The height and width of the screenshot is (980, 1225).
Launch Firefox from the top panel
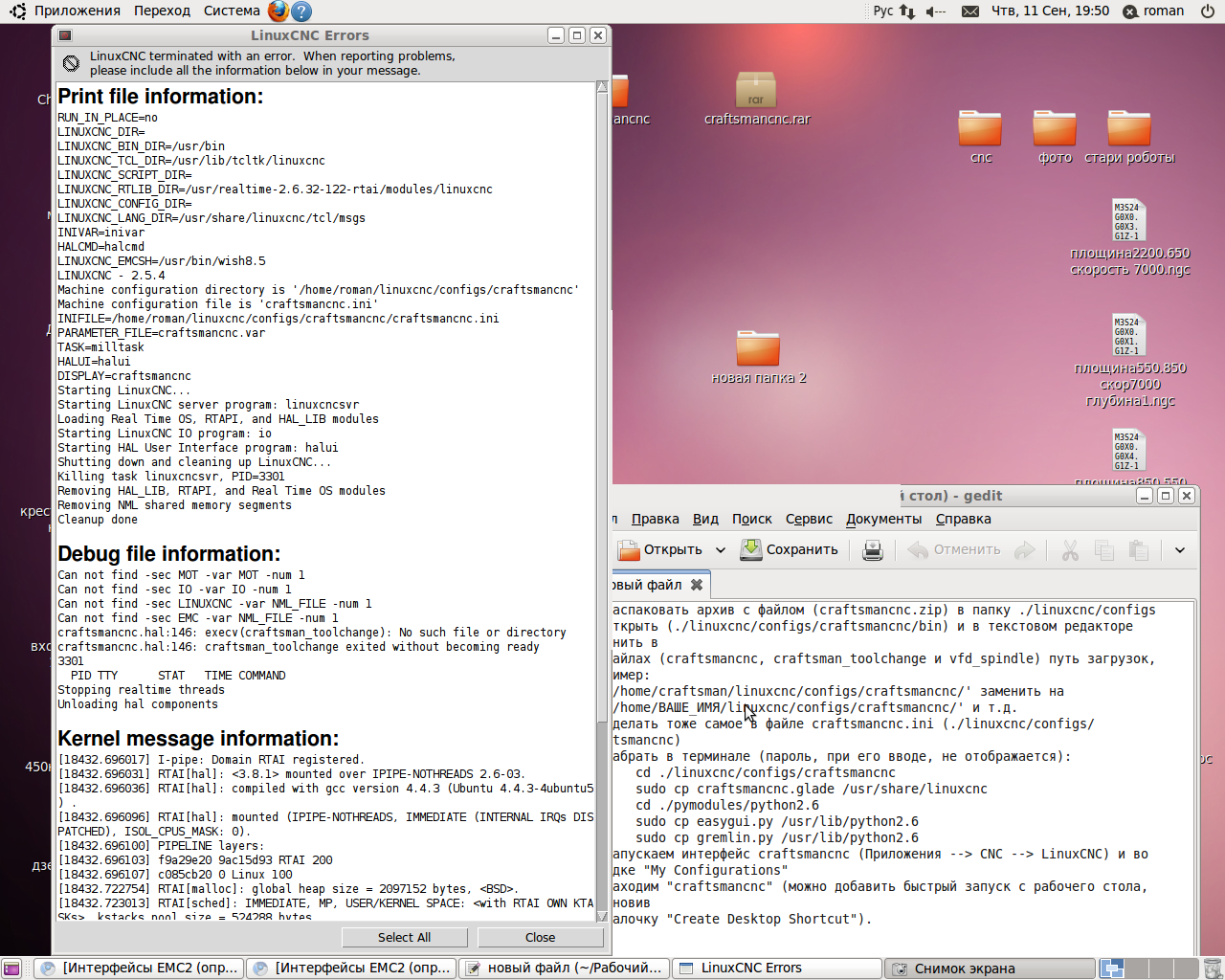278,11
